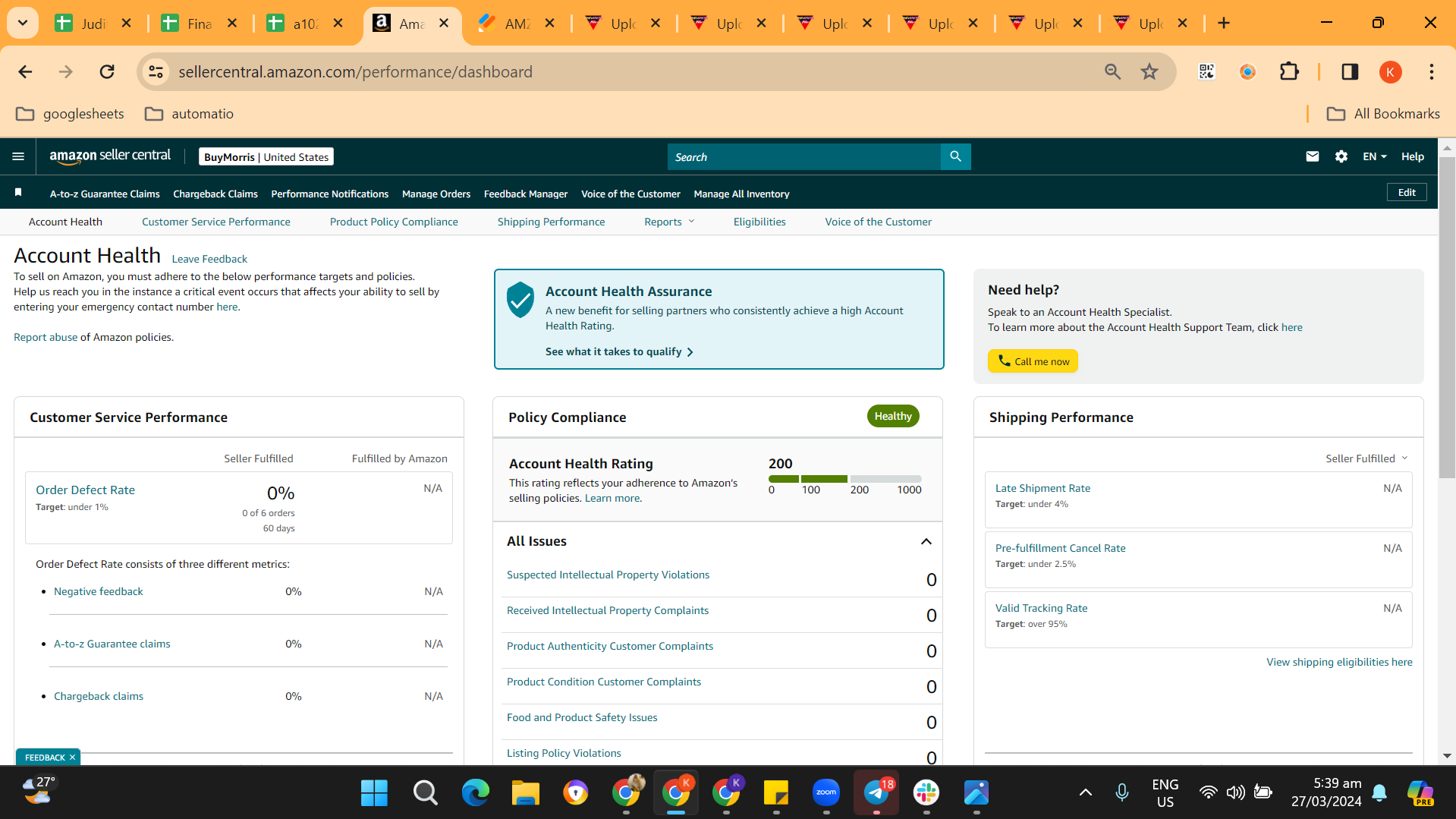The image size is (1456, 819).
Task: Open the Order Defect Rate link
Action: (x=86, y=490)
